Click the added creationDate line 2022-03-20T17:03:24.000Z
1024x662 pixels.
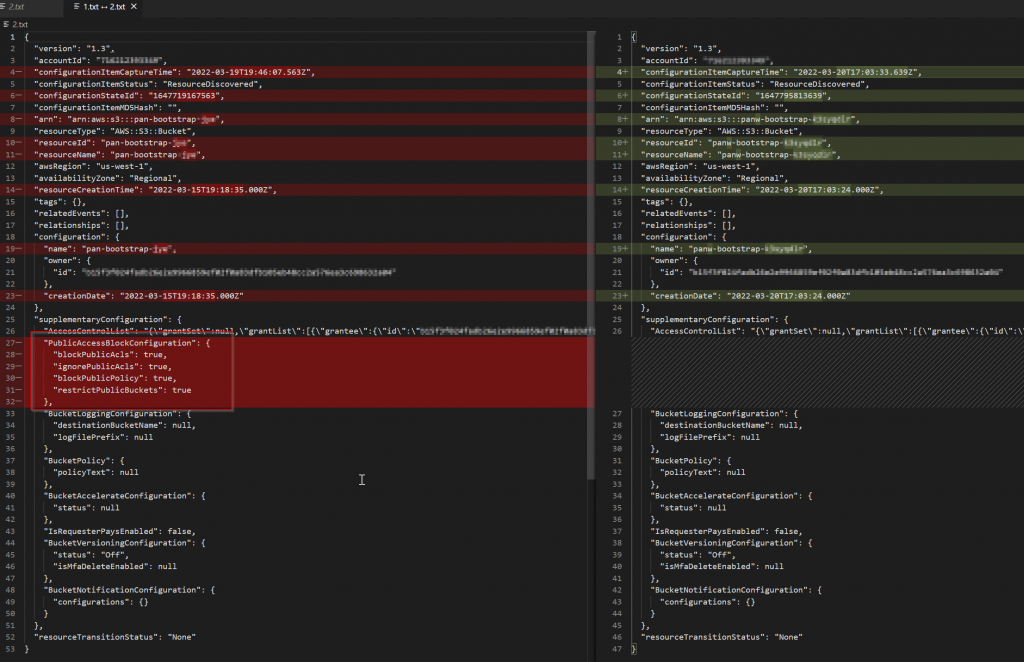[810, 296]
